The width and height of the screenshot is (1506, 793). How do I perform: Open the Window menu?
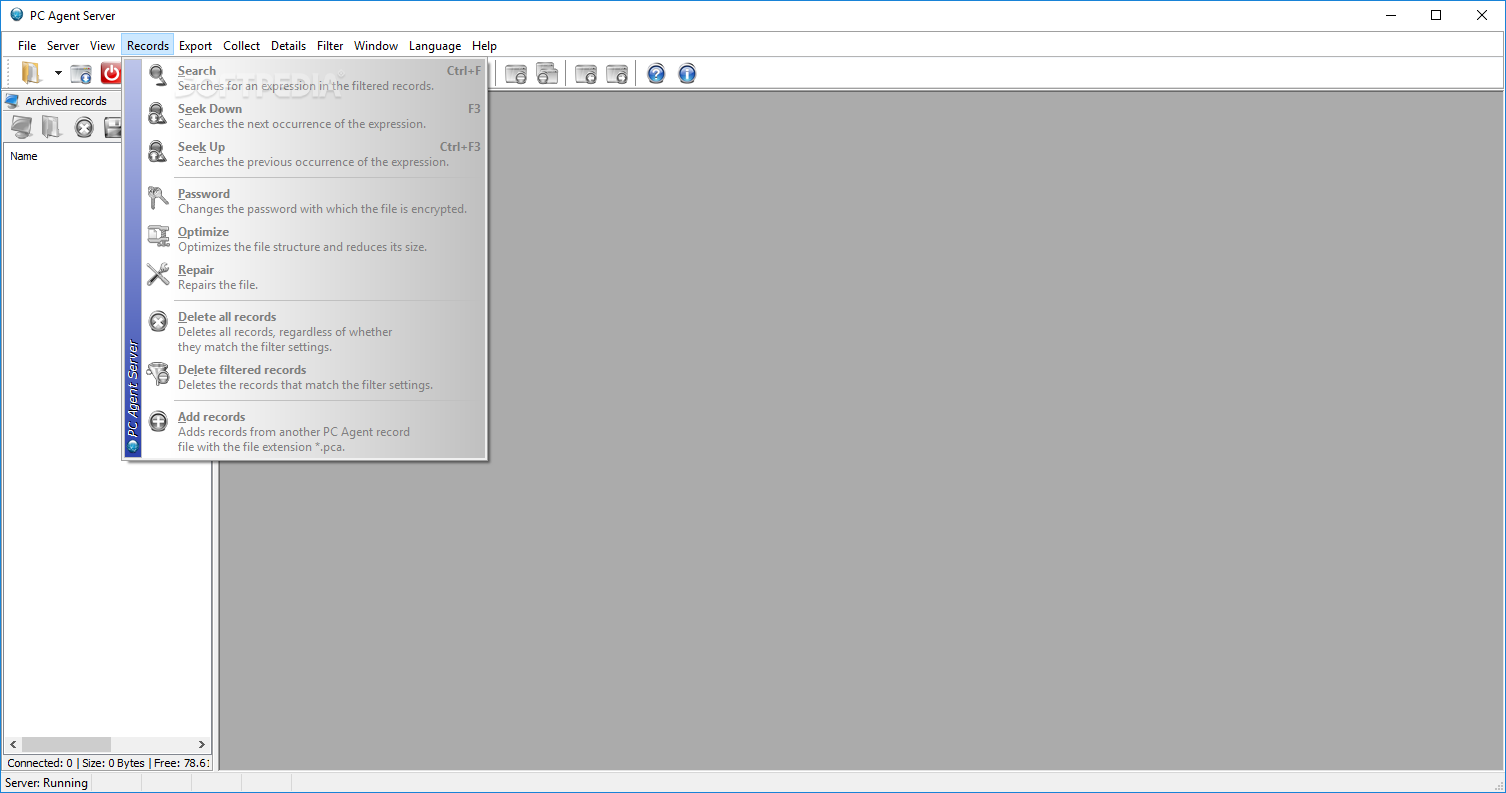(x=376, y=46)
